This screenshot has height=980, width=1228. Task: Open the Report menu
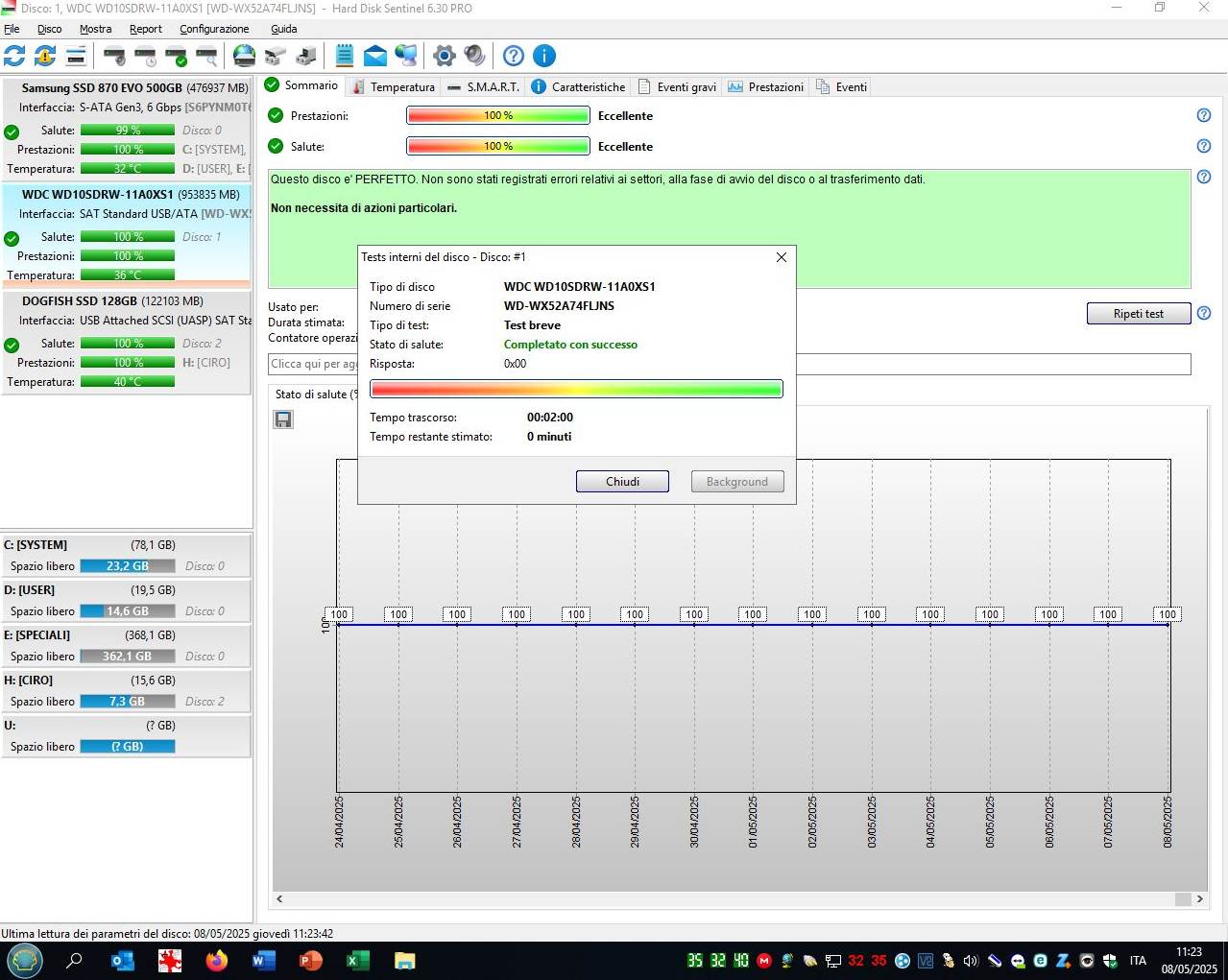click(146, 29)
